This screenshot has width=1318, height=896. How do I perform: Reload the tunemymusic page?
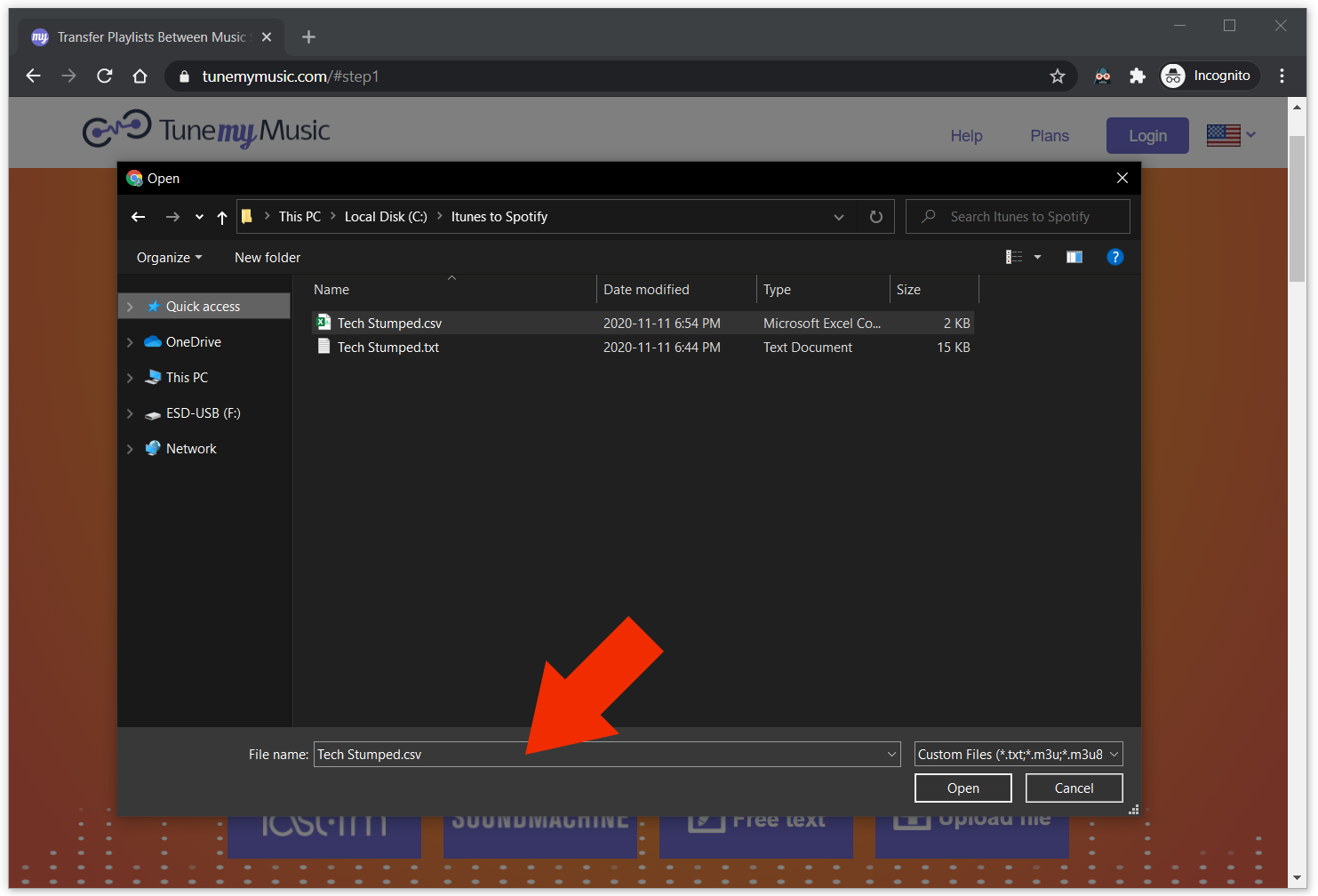pyautogui.click(x=105, y=76)
